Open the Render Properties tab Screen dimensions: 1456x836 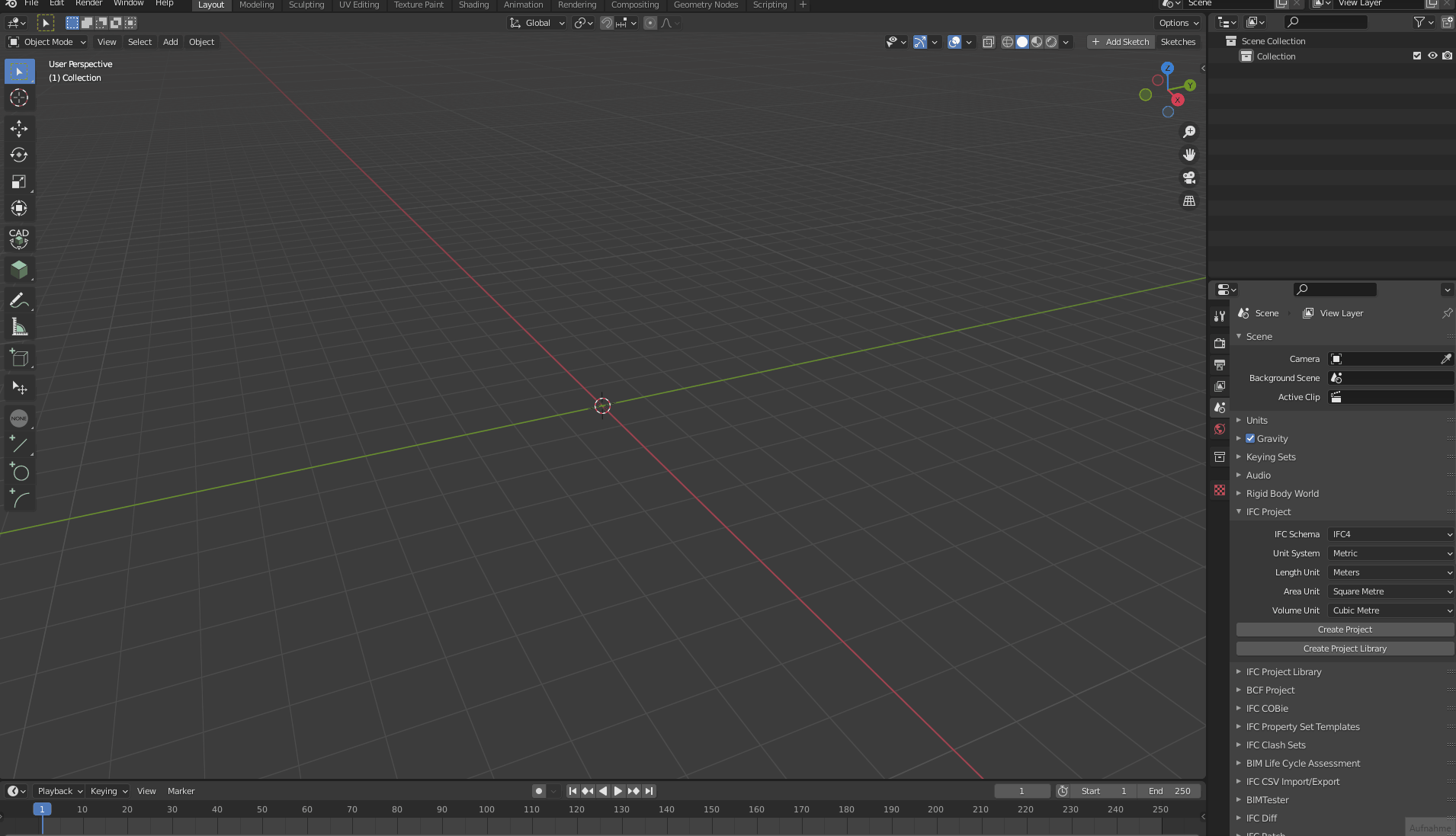click(1220, 344)
